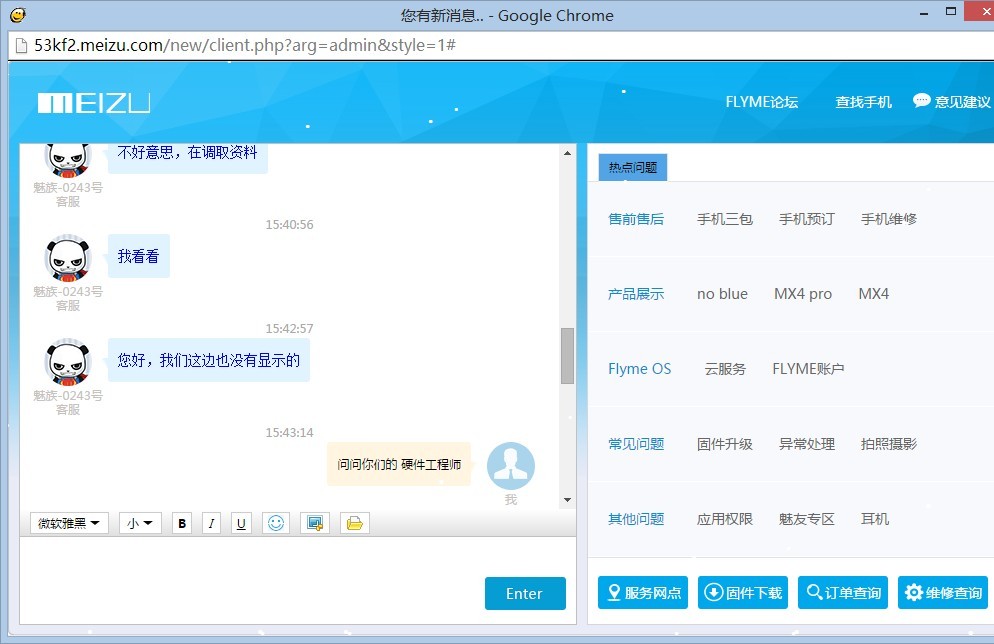The width and height of the screenshot is (994, 644).
Task: Open the 应用权限 topic
Action: click(x=725, y=519)
